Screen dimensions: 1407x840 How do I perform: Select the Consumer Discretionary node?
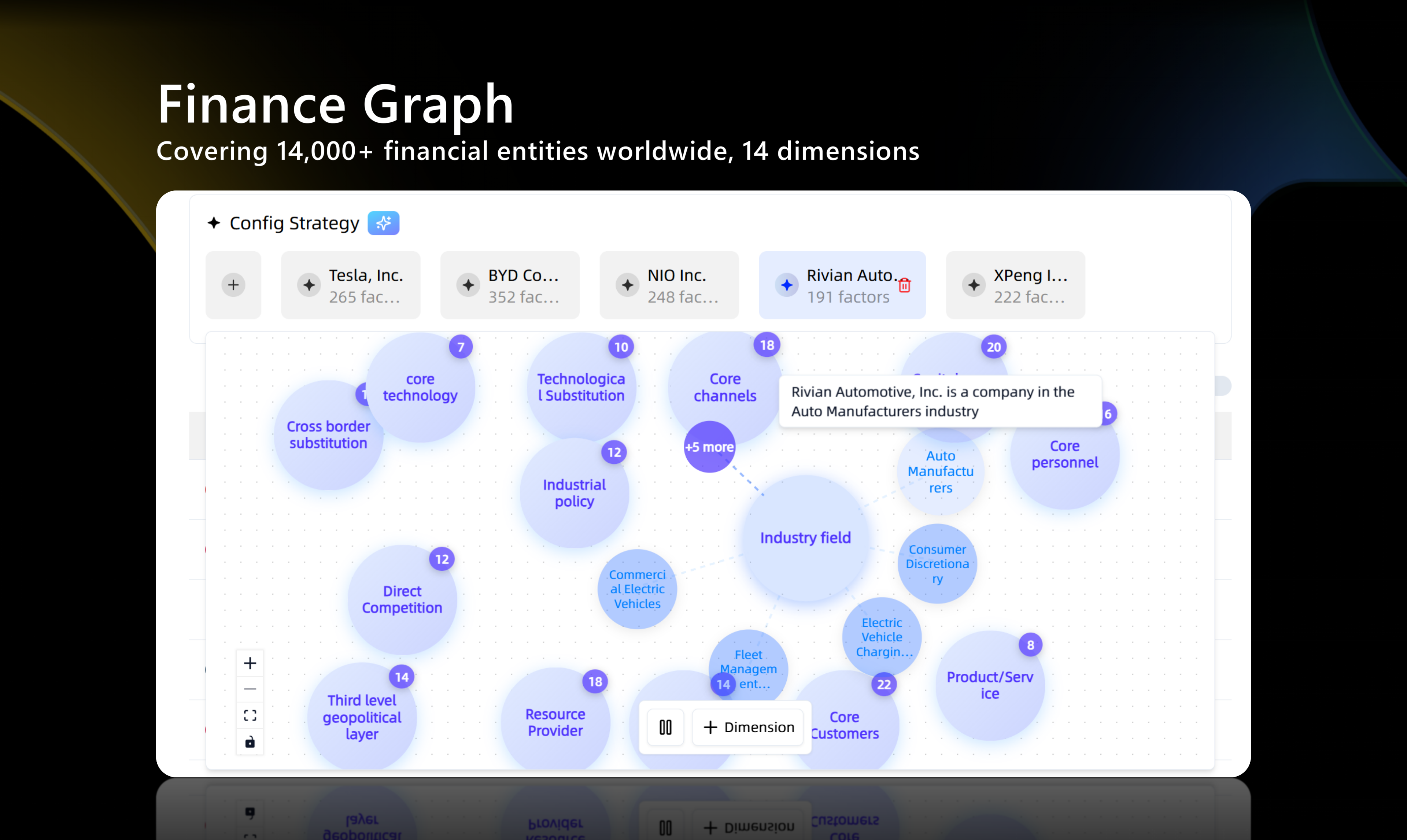click(937, 564)
